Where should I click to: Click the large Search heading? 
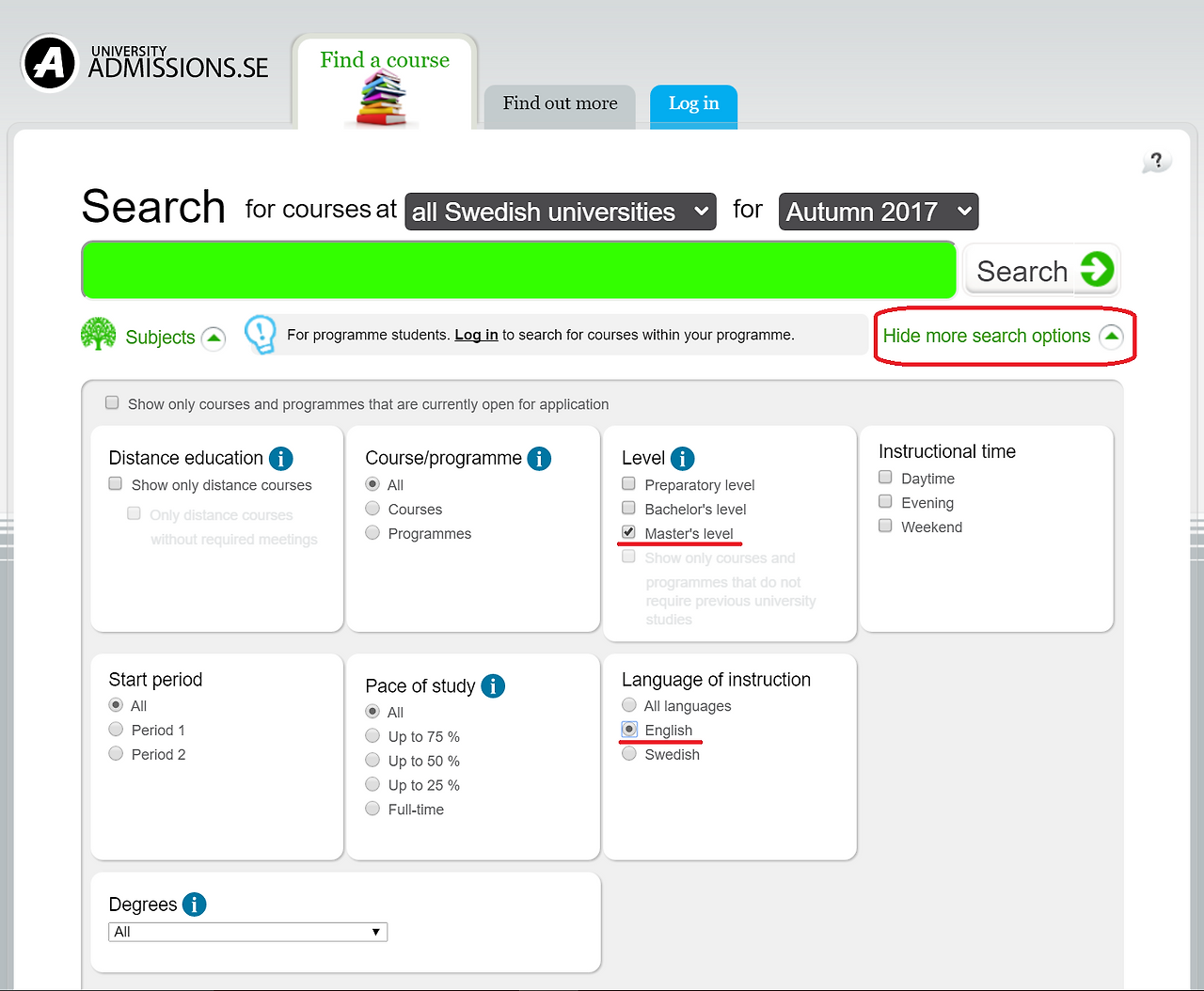pos(153,206)
